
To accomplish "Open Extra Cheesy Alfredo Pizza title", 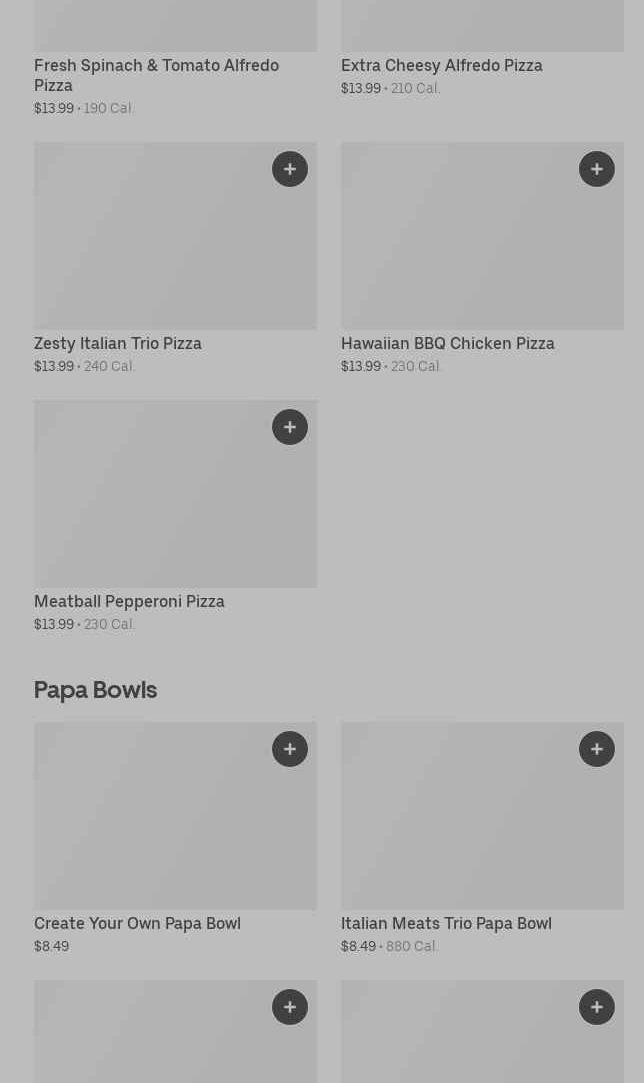I will pos(441,65).
